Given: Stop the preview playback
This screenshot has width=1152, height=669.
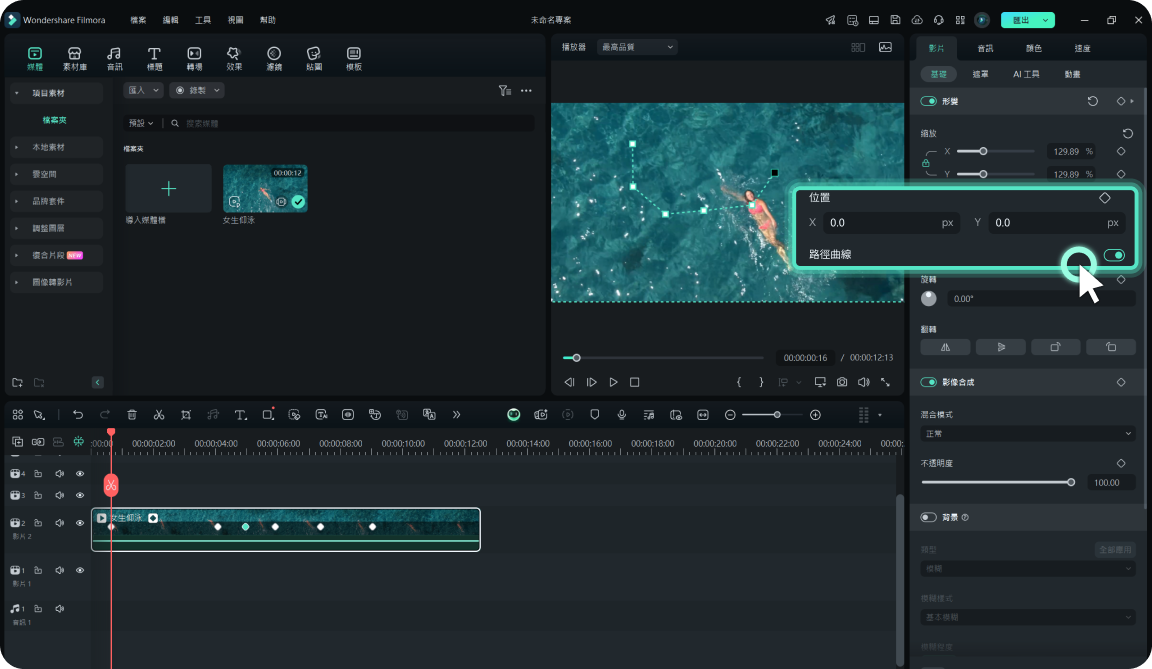Looking at the screenshot, I should coord(635,382).
